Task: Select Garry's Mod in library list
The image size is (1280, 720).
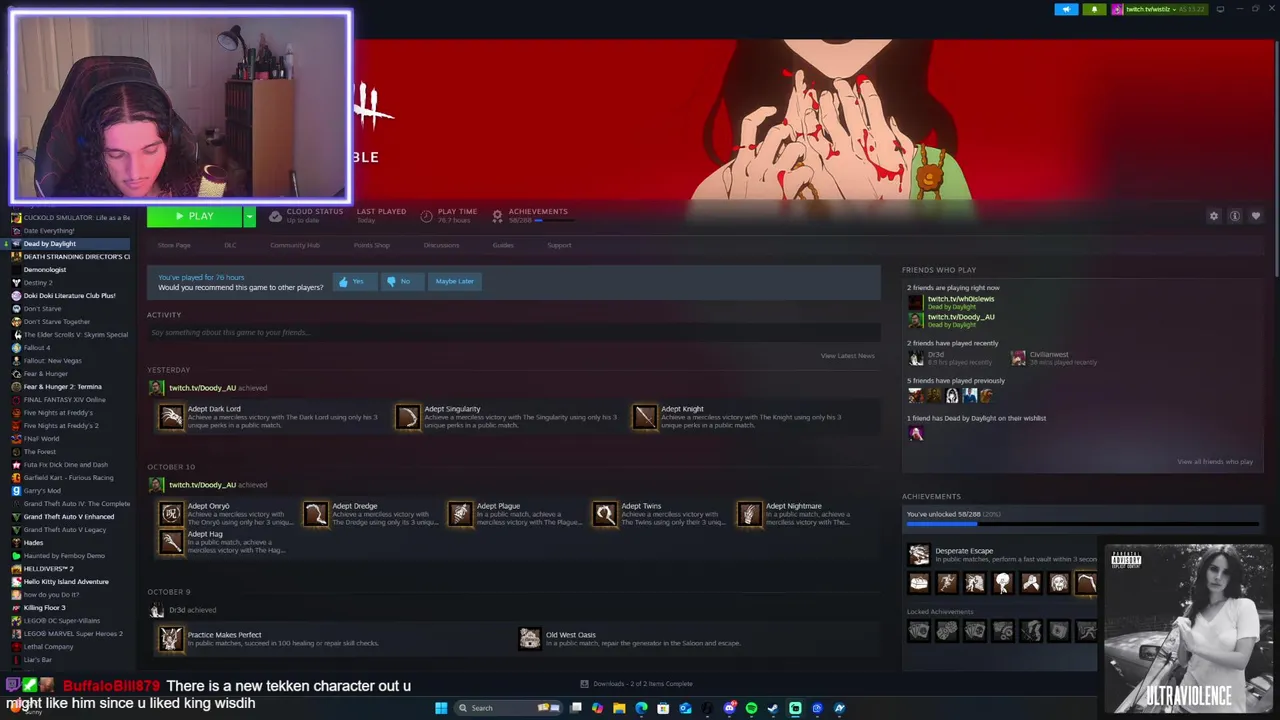Action: (x=42, y=491)
